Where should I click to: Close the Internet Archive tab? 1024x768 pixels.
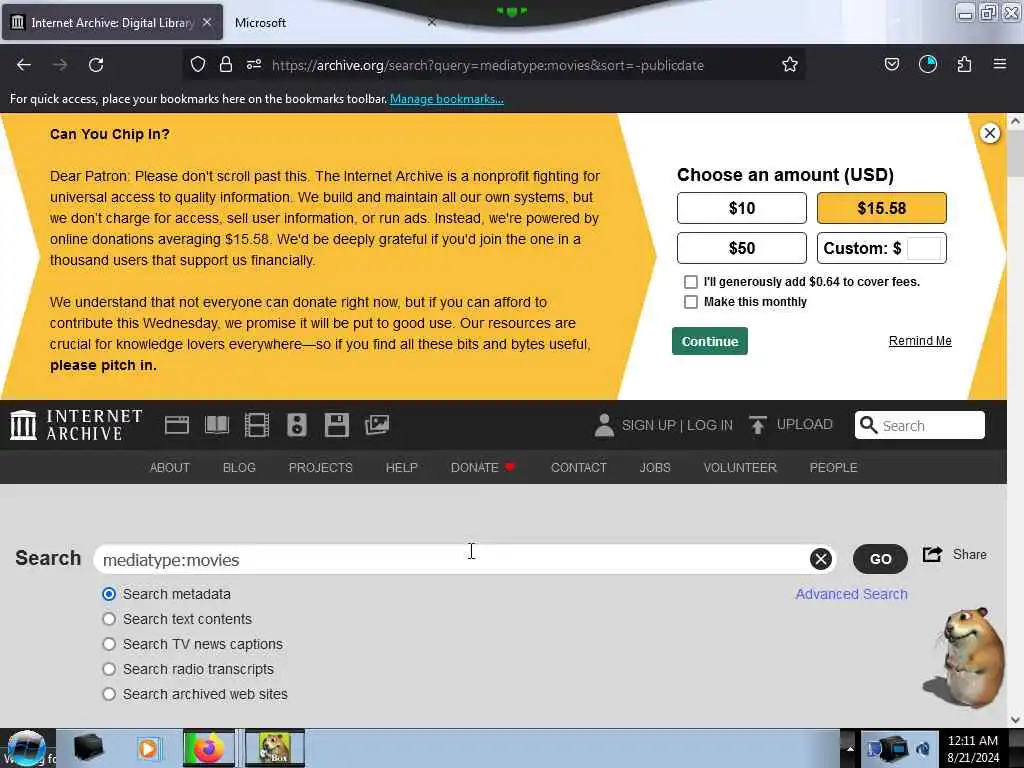point(207,22)
